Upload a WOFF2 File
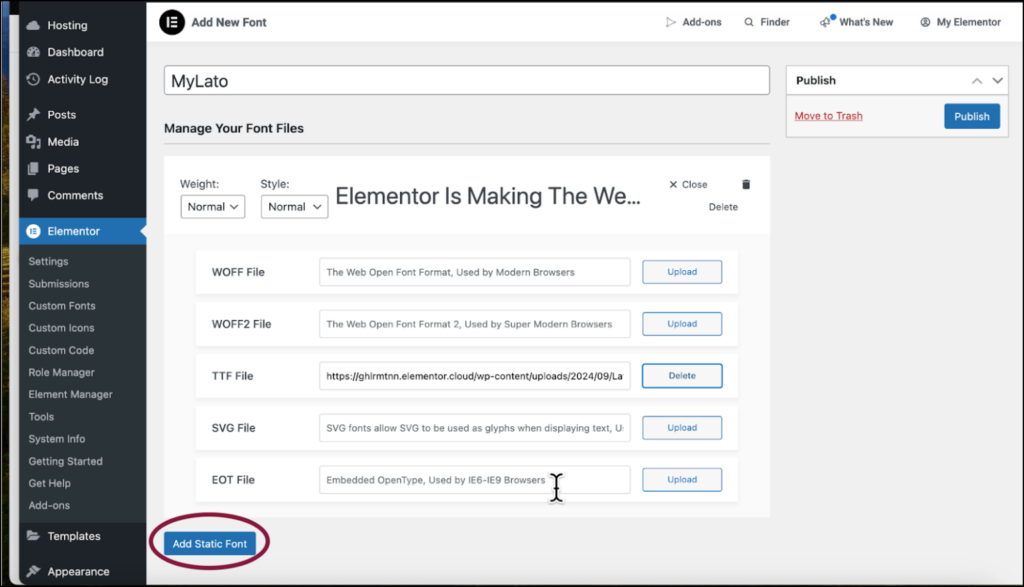Viewport: 1024px width, 587px height. pos(682,324)
